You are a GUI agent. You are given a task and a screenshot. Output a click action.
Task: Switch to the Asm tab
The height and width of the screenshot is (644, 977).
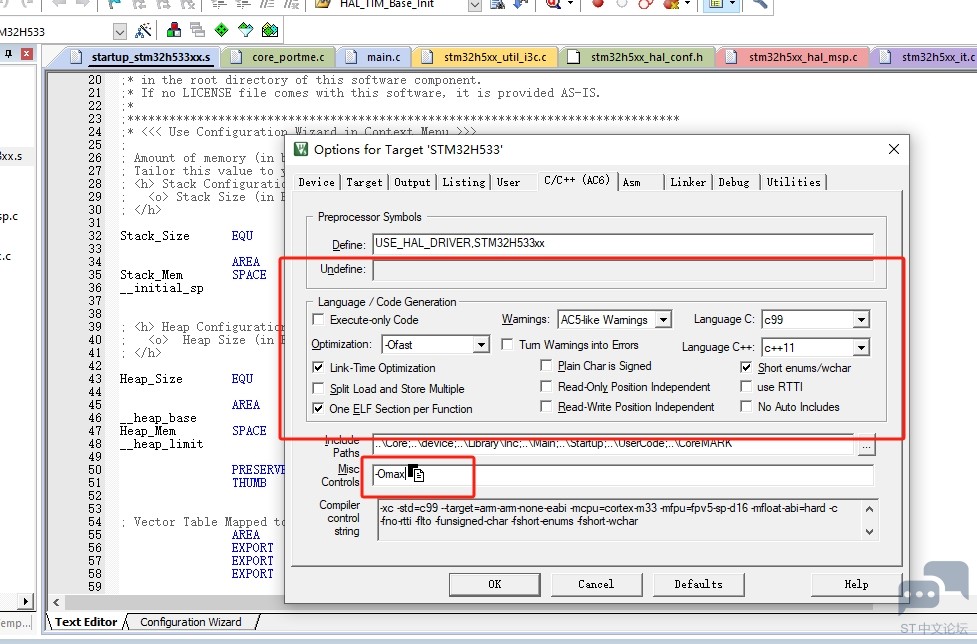point(631,182)
